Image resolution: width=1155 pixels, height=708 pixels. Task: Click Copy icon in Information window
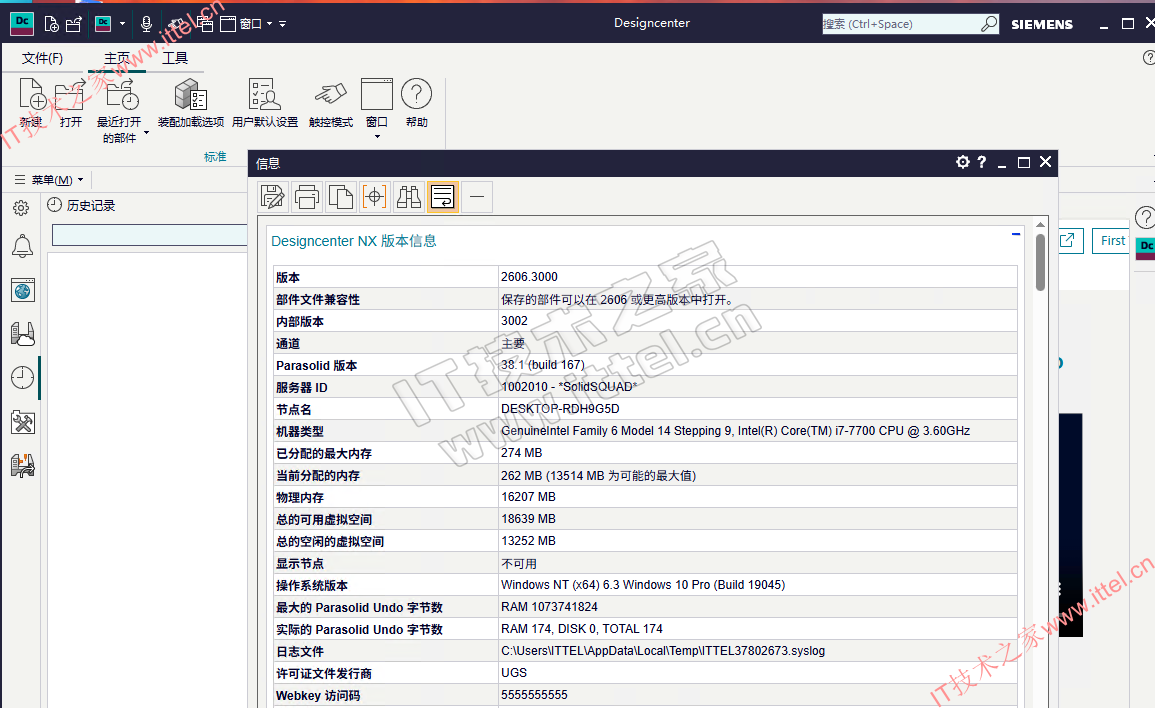(340, 197)
